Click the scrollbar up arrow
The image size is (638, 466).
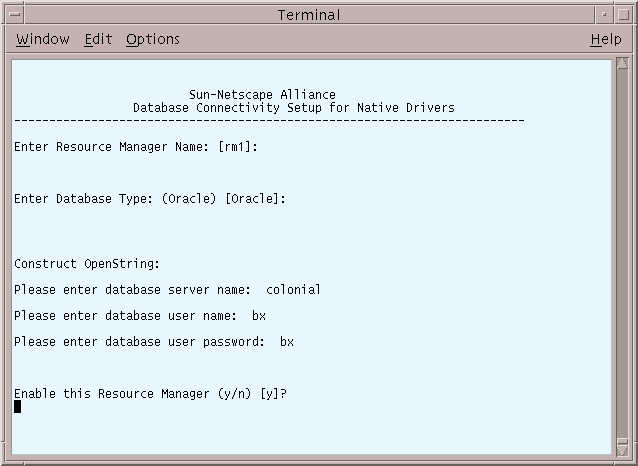click(x=622, y=63)
